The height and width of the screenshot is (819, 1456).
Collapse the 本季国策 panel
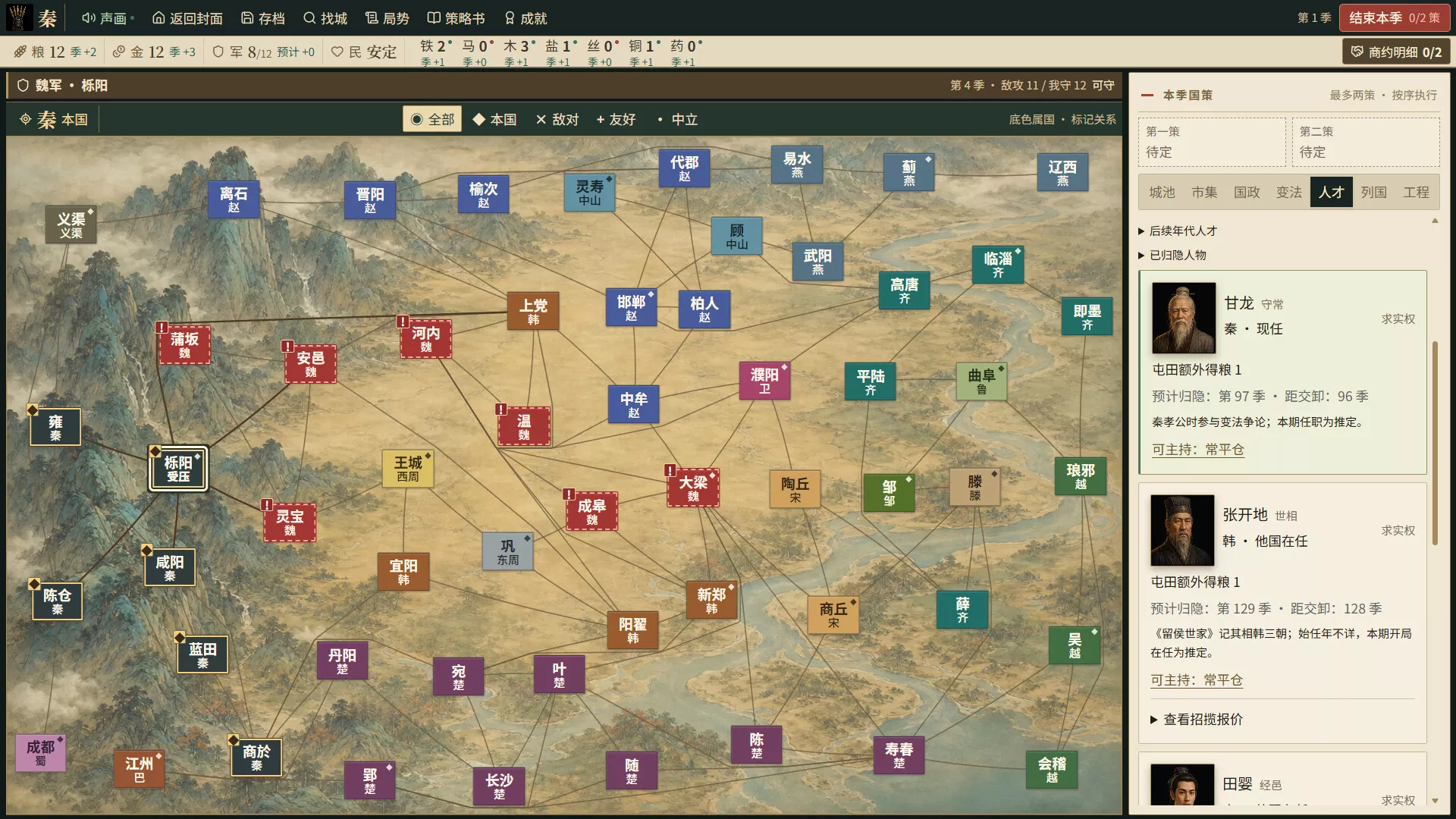pyautogui.click(x=1147, y=95)
